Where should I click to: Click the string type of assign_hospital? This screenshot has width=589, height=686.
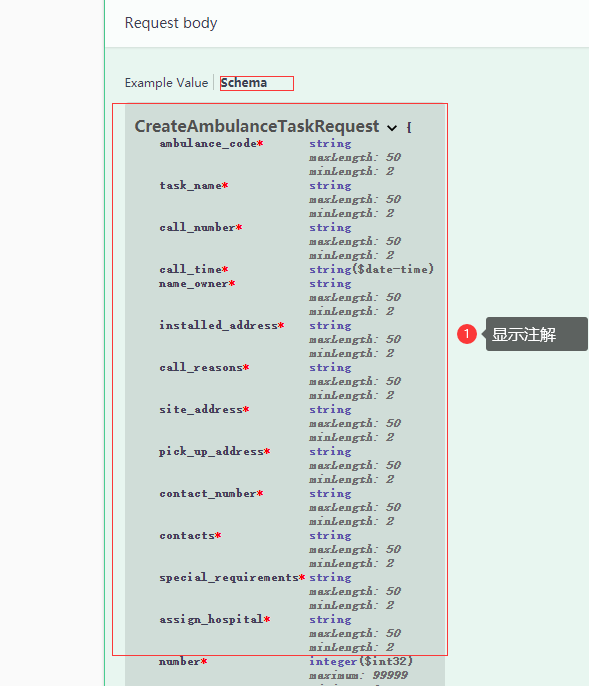click(x=330, y=620)
